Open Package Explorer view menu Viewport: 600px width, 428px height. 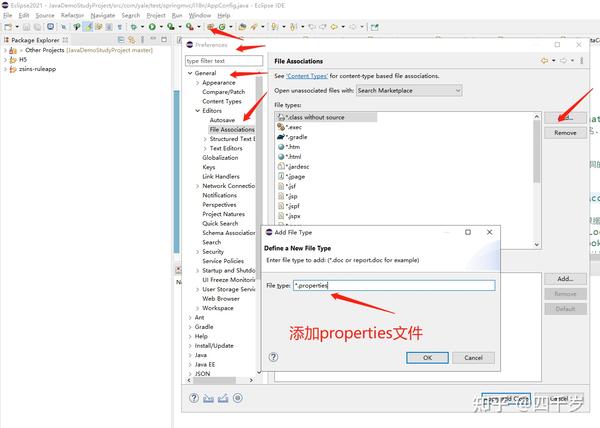pyautogui.click(x=142, y=39)
